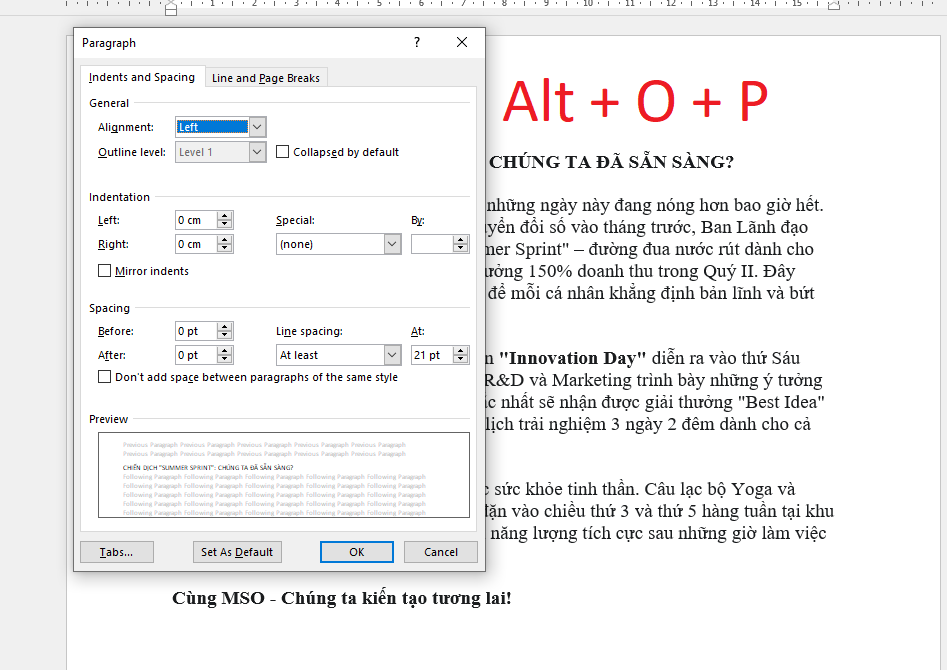
Task: Close the Paragraph dialog
Action: point(461,43)
